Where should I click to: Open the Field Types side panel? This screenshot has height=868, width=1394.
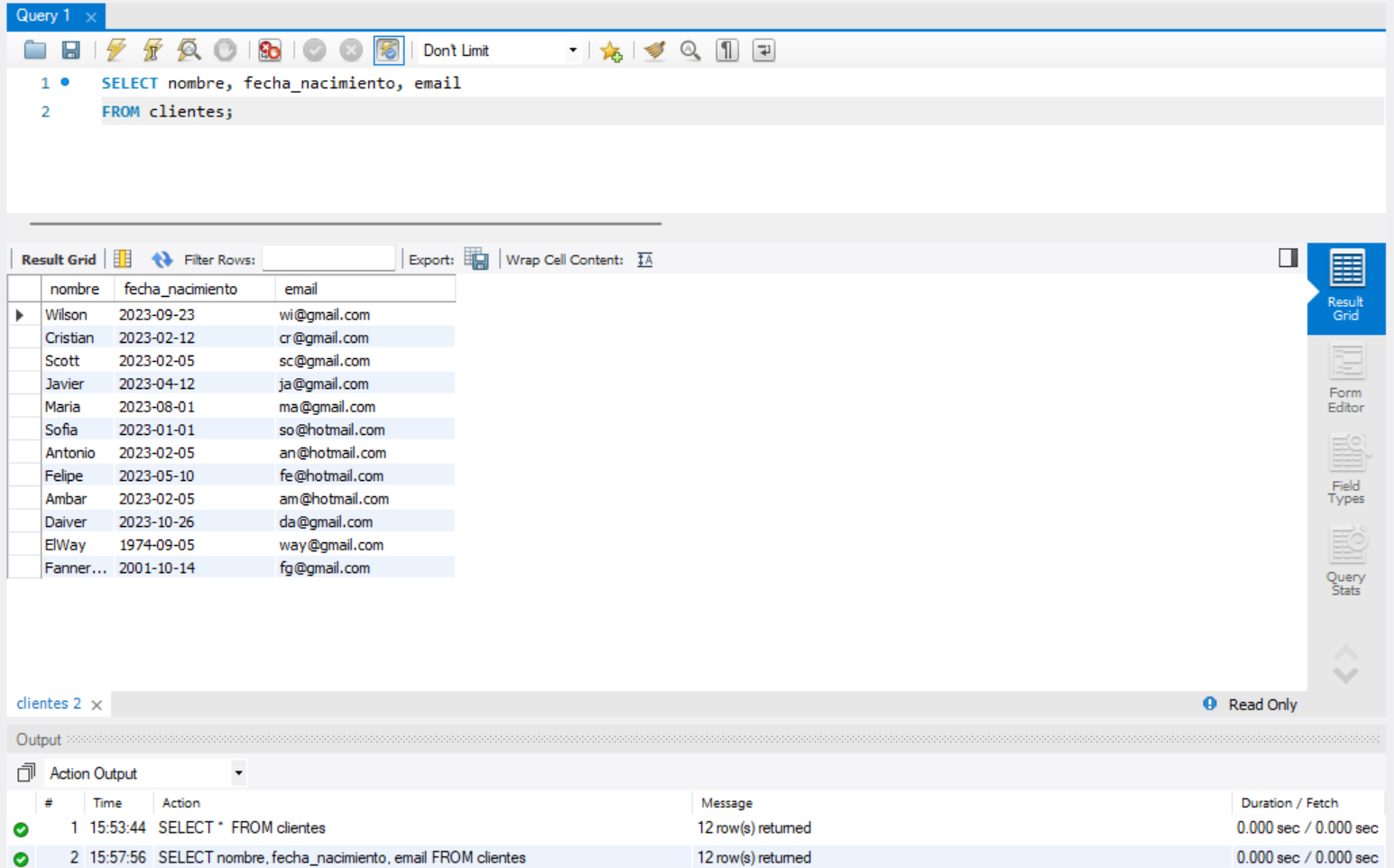pyautogui.click(x=1345, y=470)
